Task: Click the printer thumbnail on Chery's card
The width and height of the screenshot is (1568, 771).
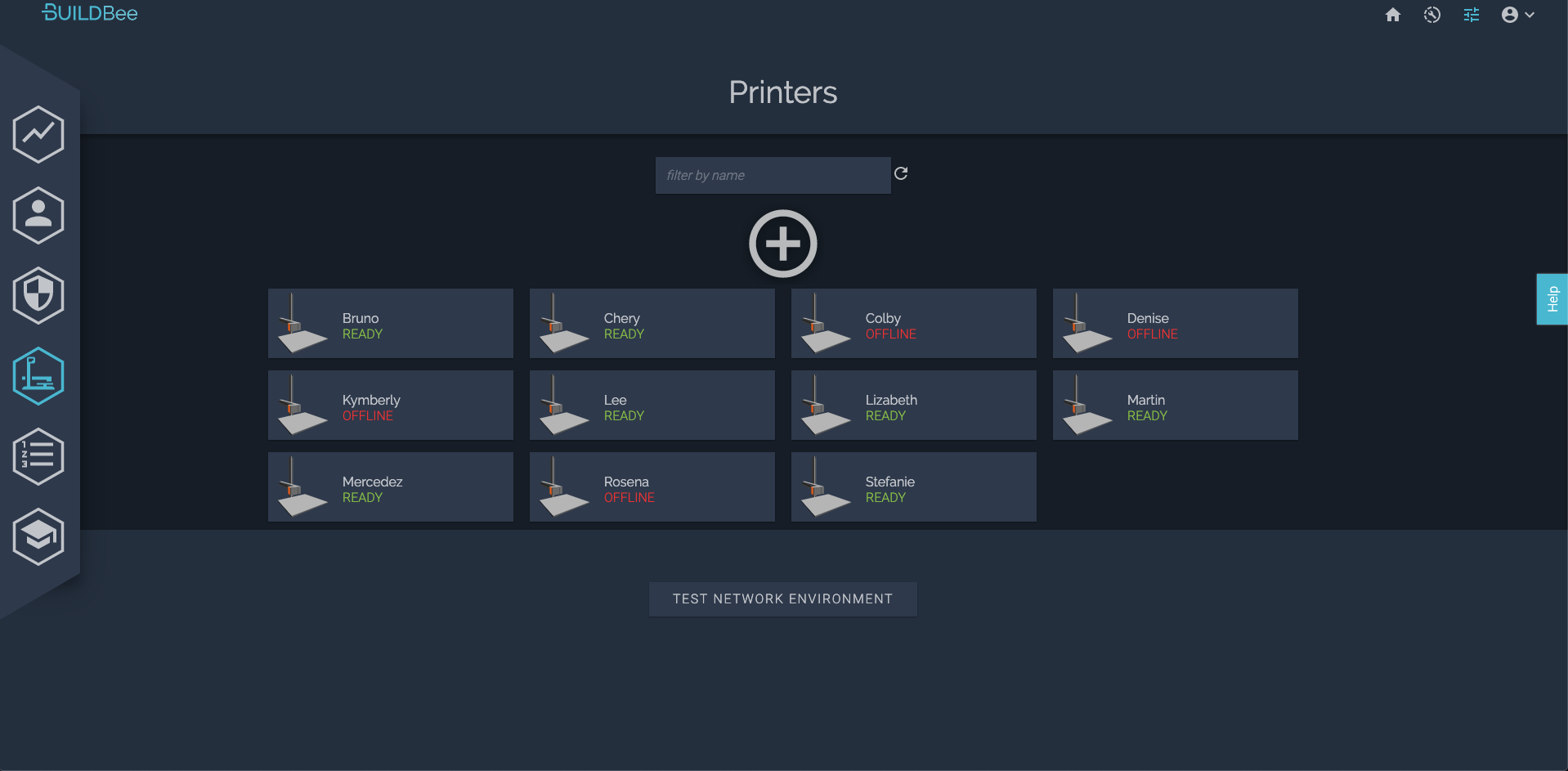Action: coord(564,324)
